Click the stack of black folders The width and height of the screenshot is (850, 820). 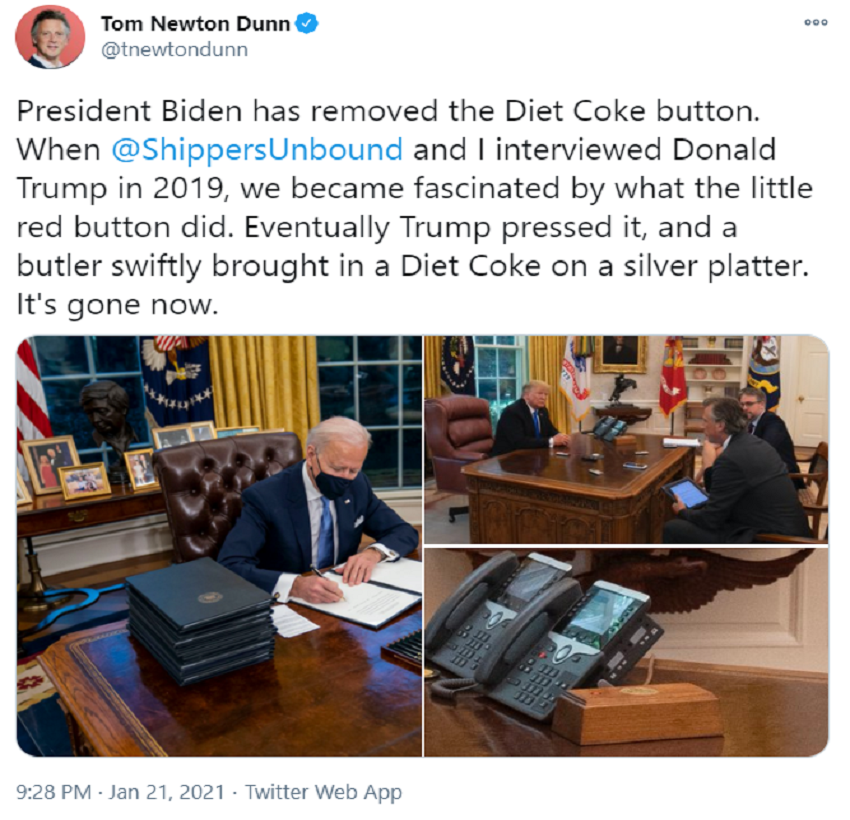point(201,619)
